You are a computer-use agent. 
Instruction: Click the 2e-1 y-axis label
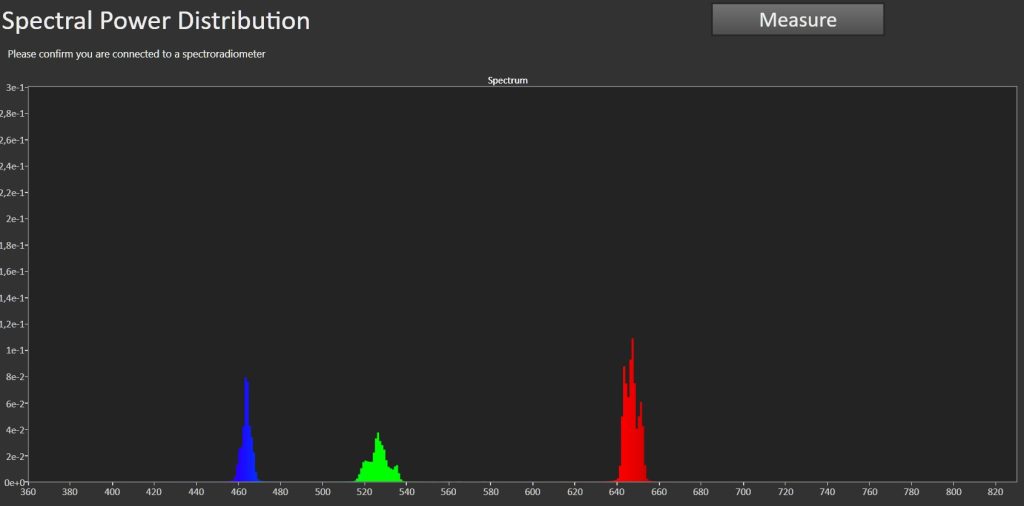13,219
